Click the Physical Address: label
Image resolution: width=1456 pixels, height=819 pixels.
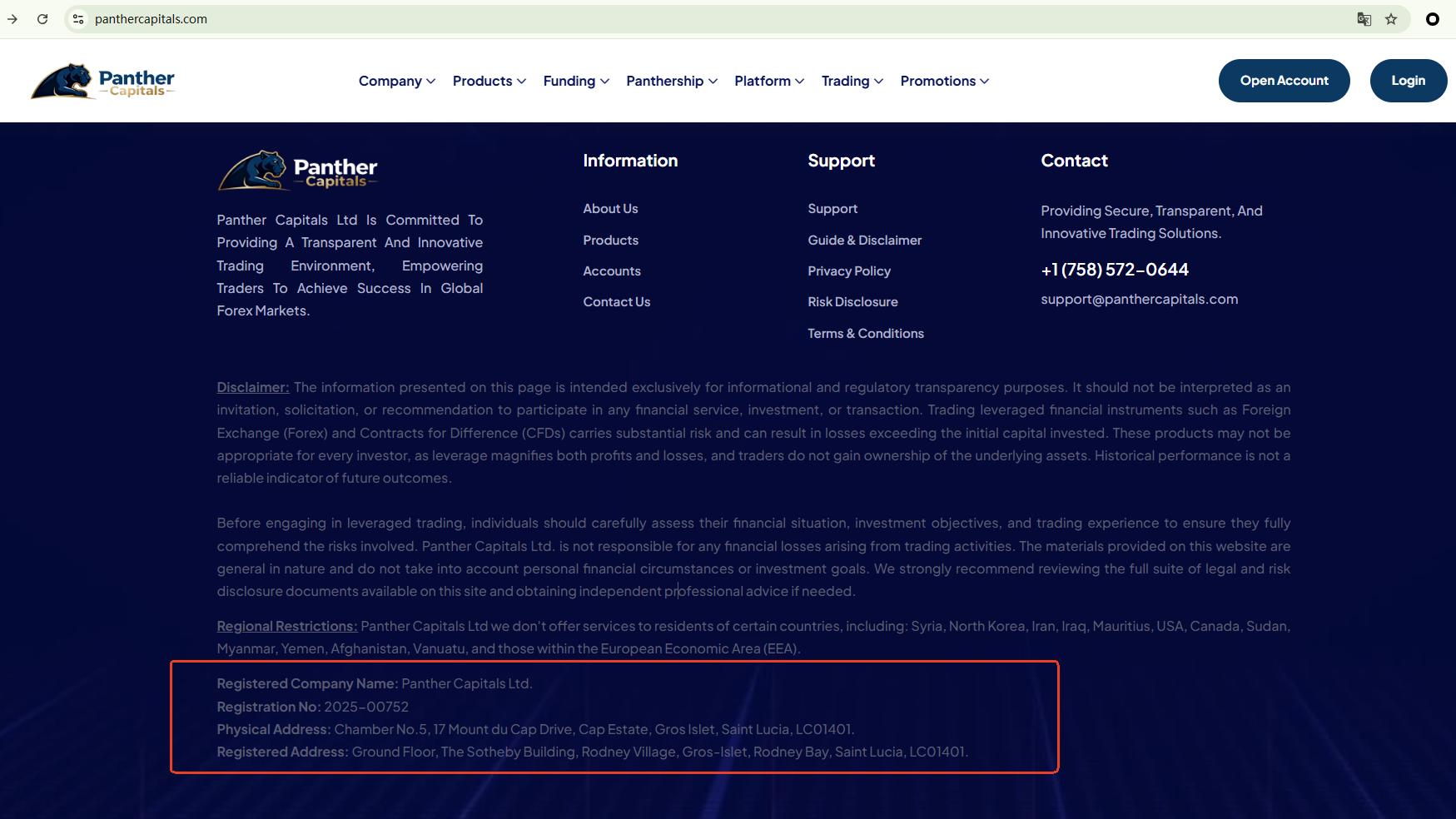tap(274, 730)
